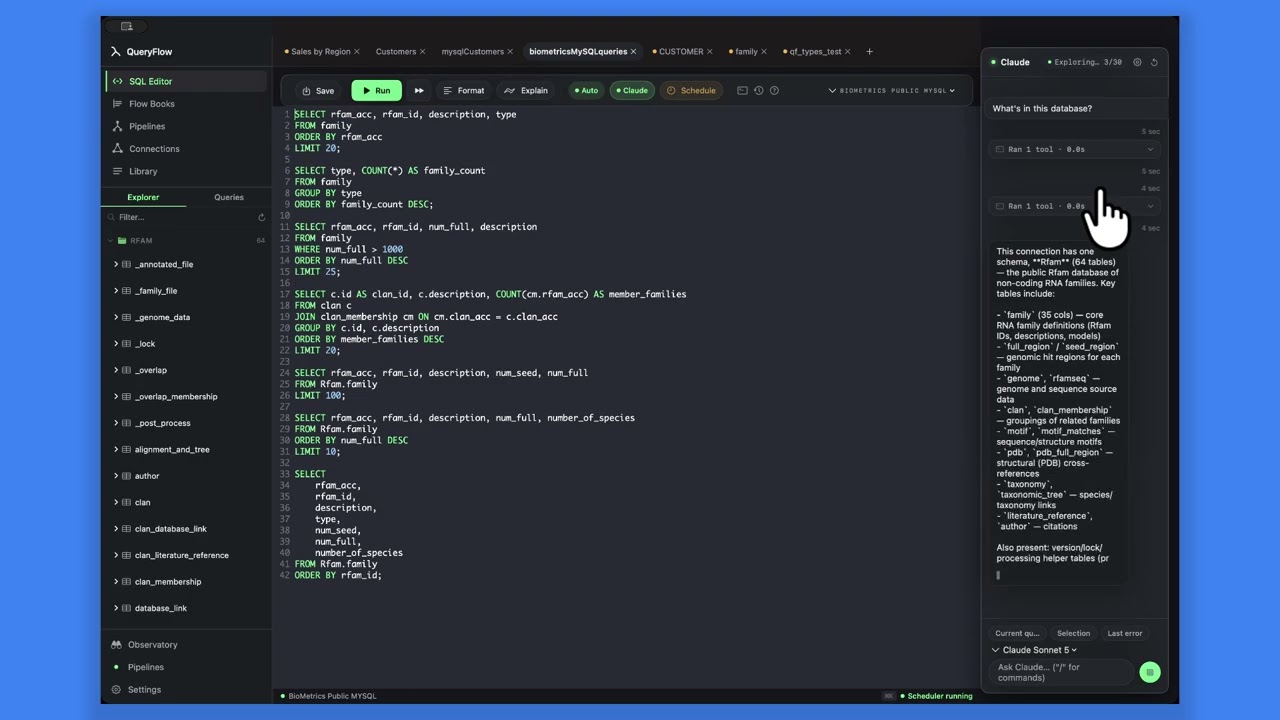Viewport: 1280px width, 720px height.
Task: Click the green Run button
Action: [x=376, y=90]
